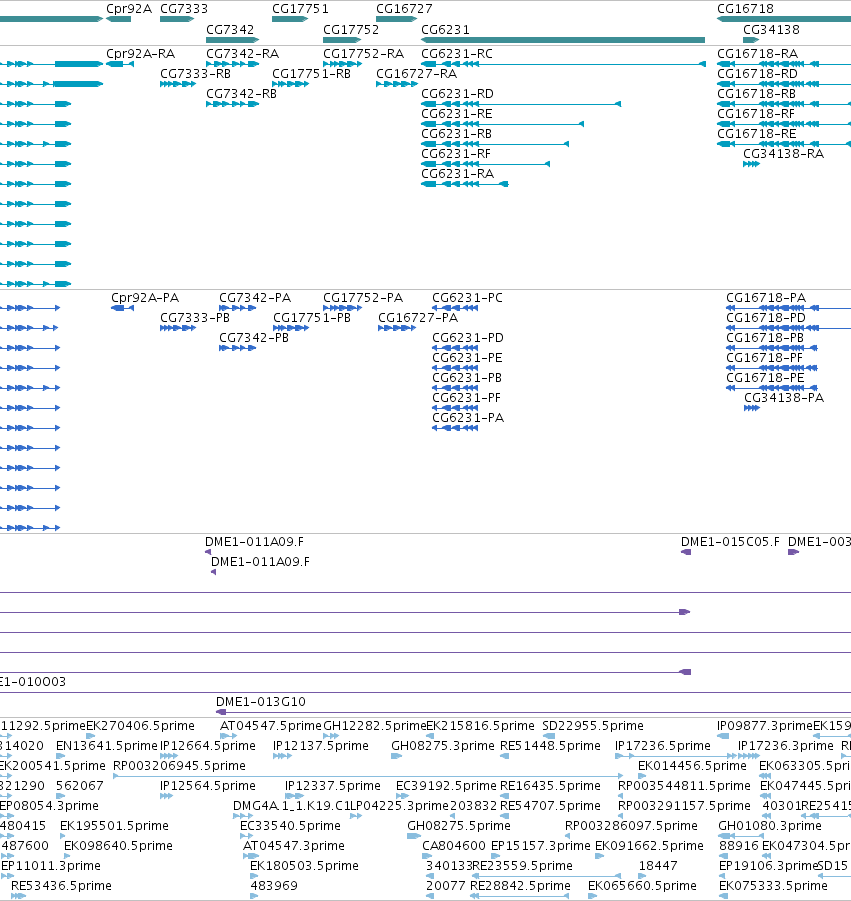Click transcript CG7342-RA
Image resolution: width=851 pixels, height=901 pixels.
tap(242, 54)
